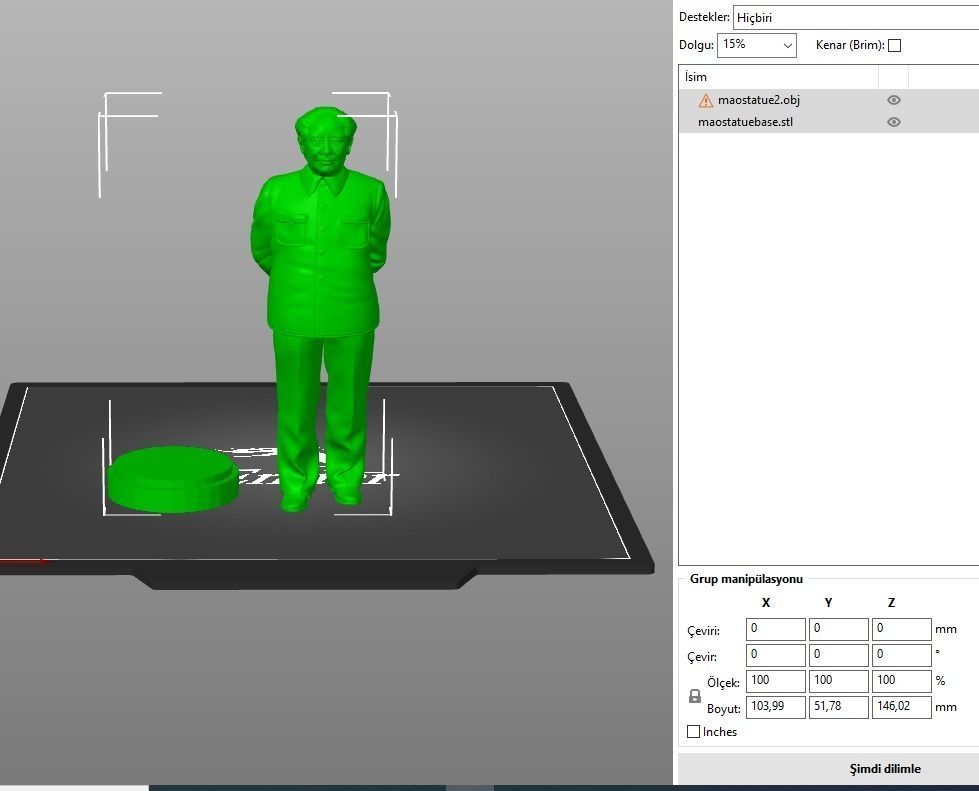The height and width of the screenshot is (791, 979).
Task: Click the Ölçek Z scale field
Action: tap(902, 681)
